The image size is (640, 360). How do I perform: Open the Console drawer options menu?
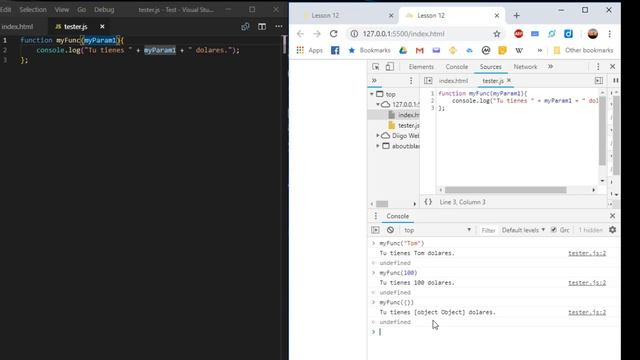[x=376, y=216]
